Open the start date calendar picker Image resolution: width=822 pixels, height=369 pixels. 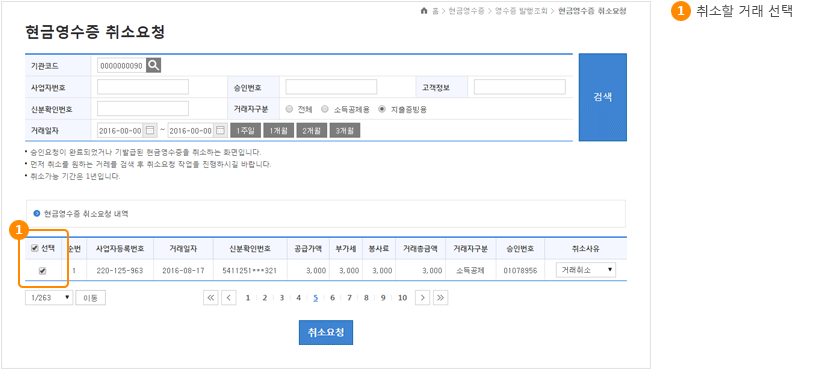point(150,130)
